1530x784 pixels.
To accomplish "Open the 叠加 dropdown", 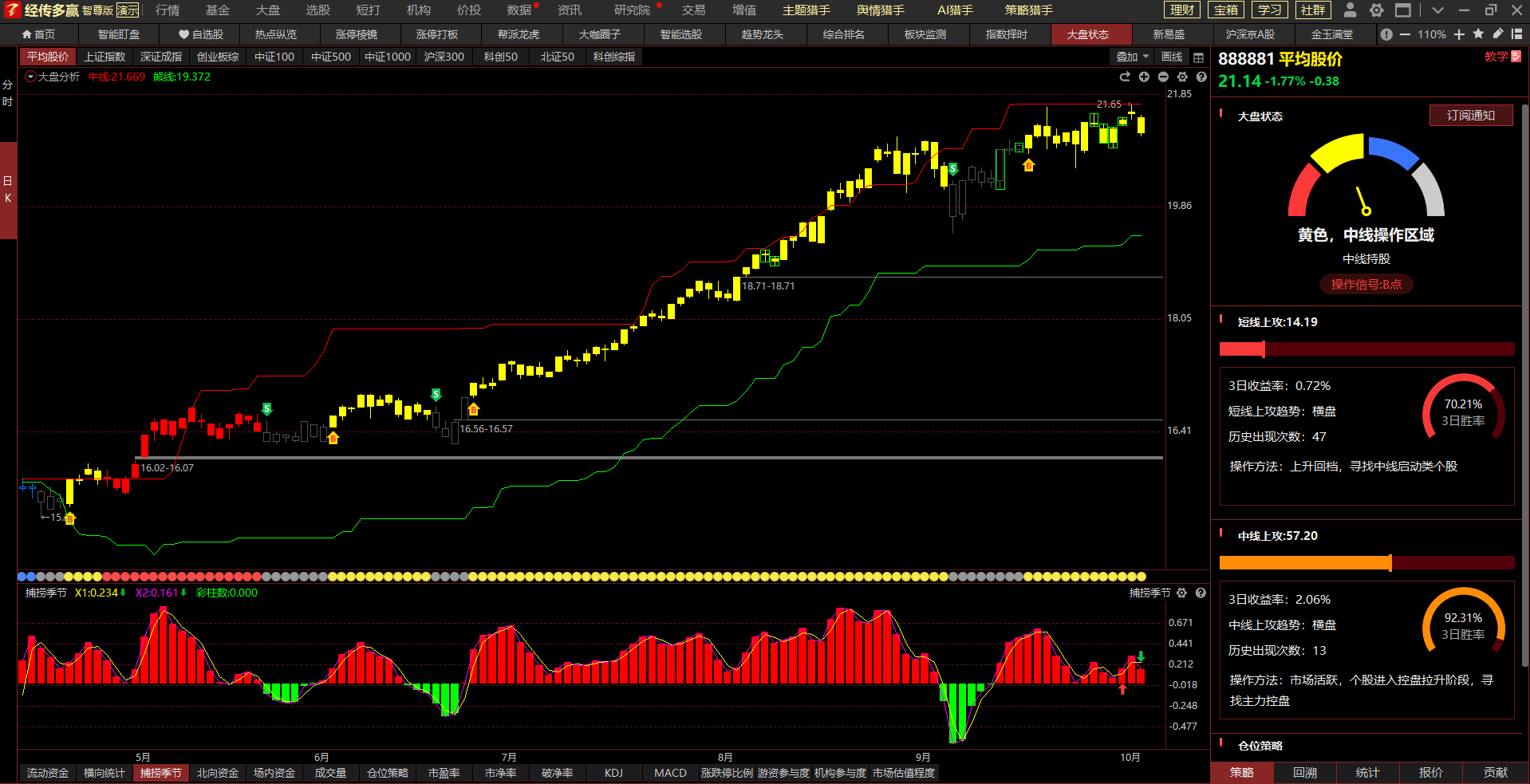I will click(1131, 57).
